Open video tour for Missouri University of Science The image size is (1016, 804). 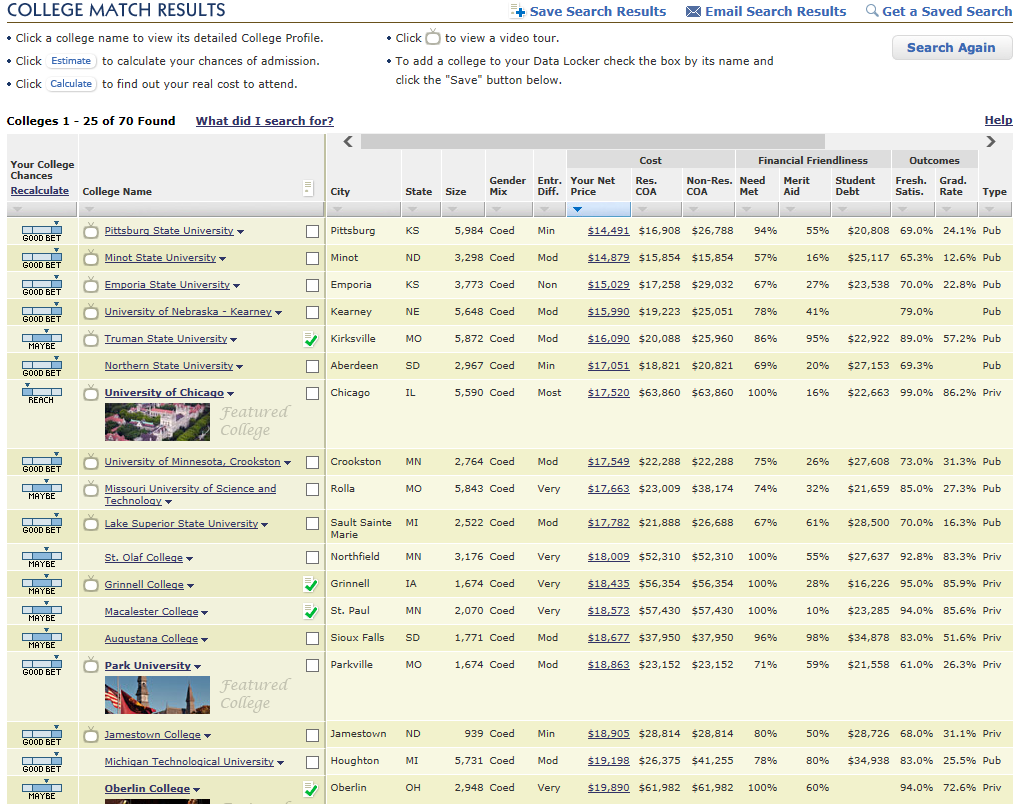pos(91,489)
